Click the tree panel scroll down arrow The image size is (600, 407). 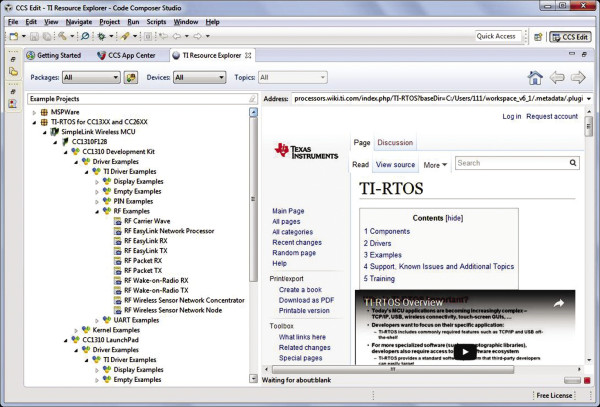click(x=253, y=379)
